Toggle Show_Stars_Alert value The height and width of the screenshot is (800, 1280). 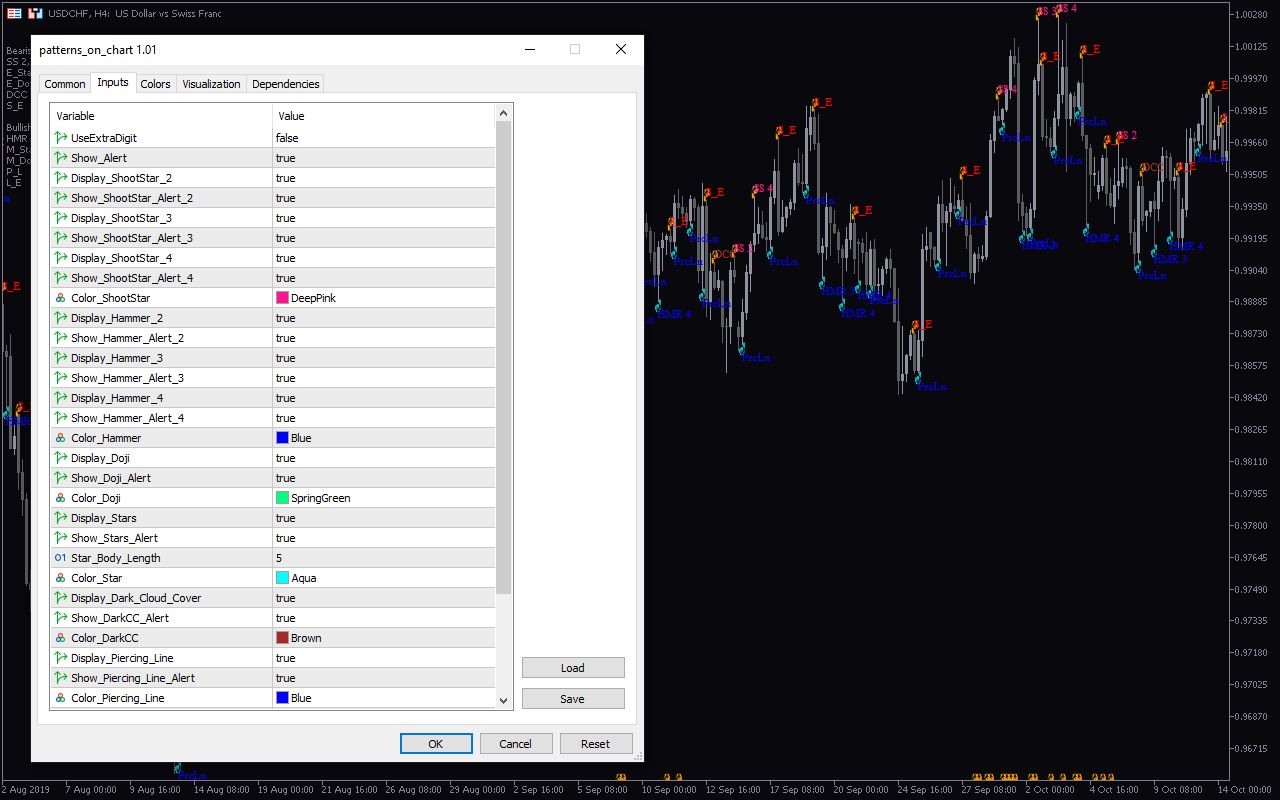[x=384, y=538]
